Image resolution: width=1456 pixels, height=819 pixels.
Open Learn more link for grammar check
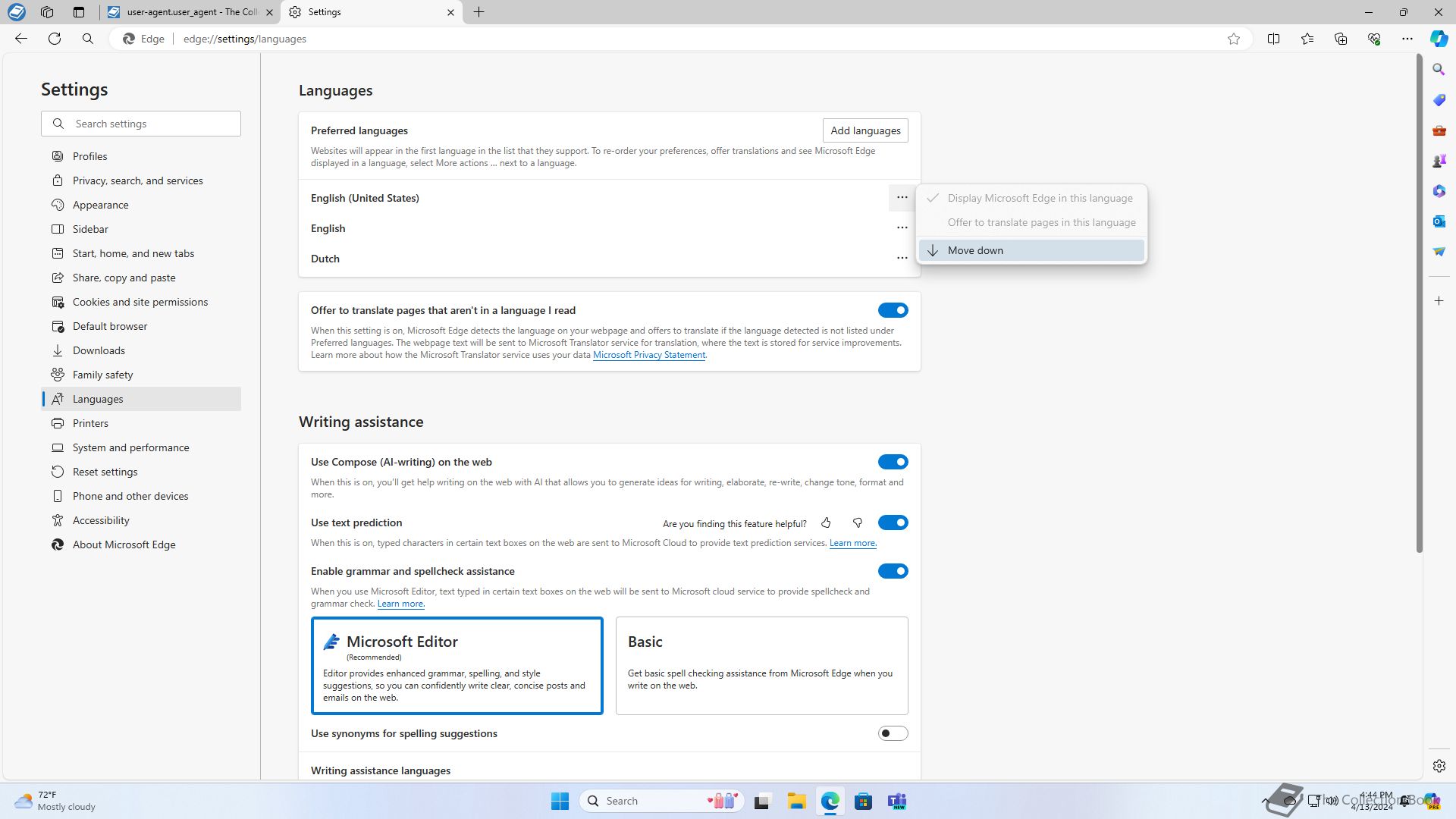(x=400, y=604)
